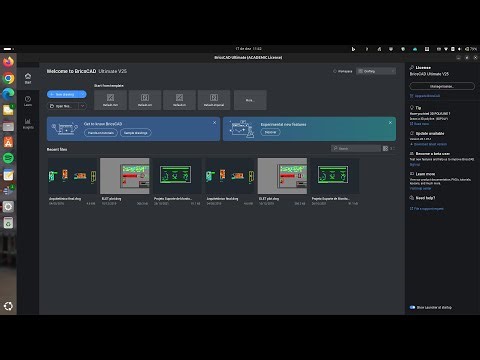Open the Settings gear in the dock
The image size is (480, 360).
coord(8,207)
